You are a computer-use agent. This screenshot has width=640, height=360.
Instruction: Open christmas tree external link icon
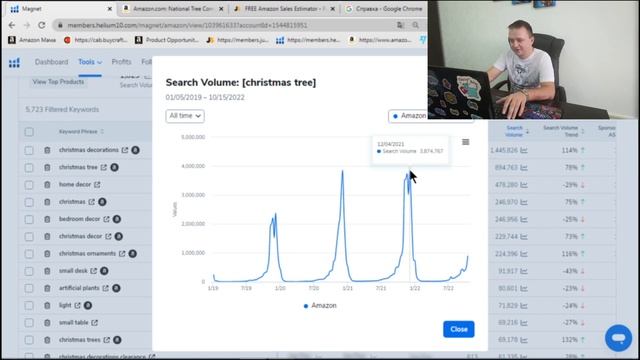pos(104,167)
